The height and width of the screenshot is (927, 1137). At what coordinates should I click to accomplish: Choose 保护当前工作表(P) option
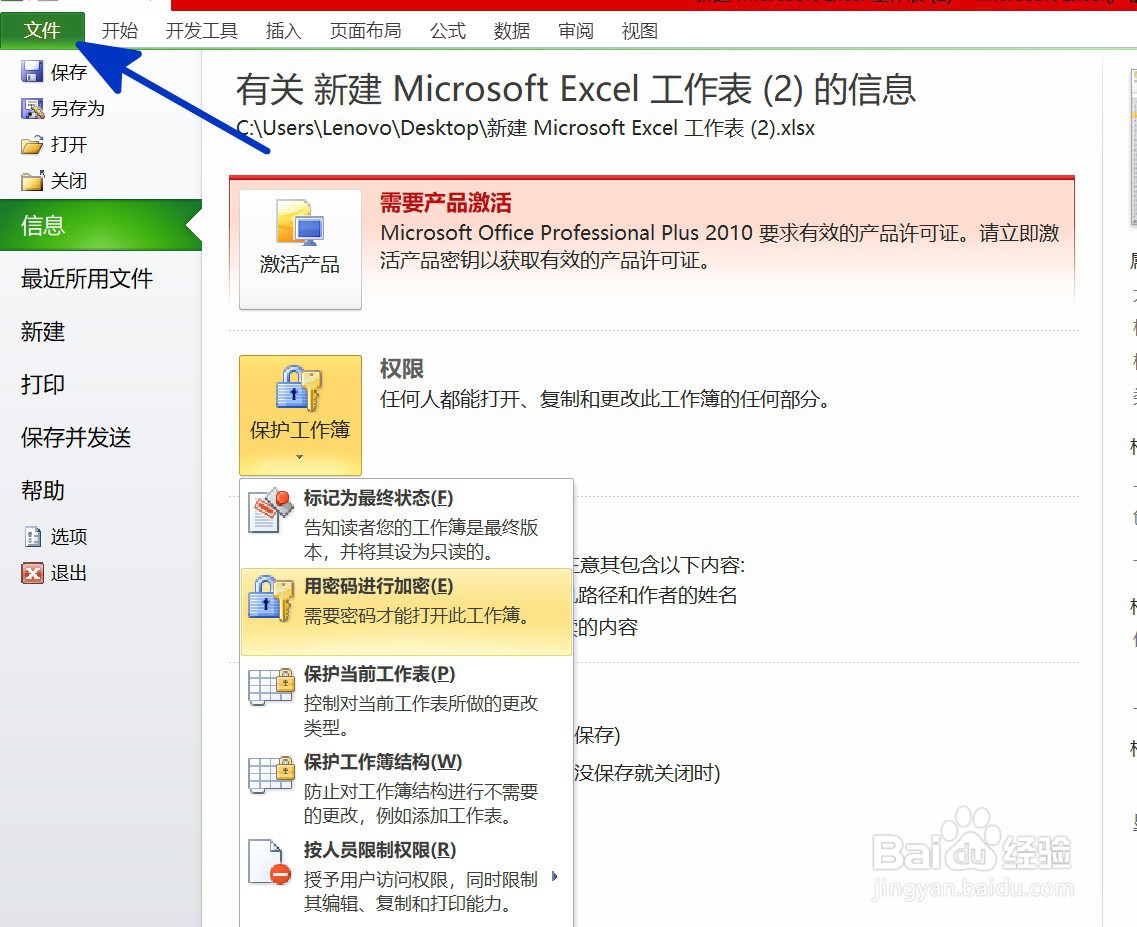click(x=406, y=699)
